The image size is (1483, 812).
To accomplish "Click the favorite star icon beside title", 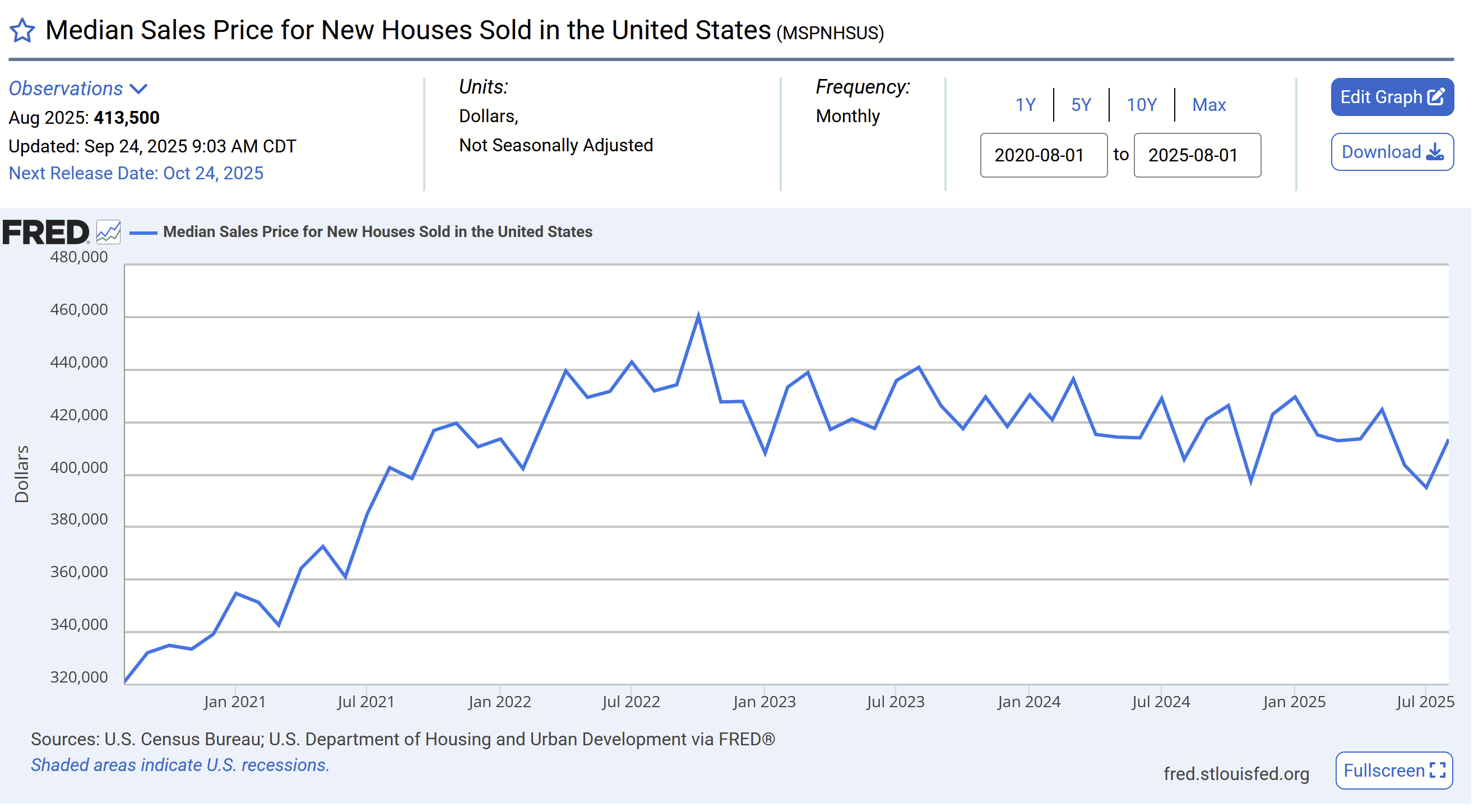I will point(22,30).
